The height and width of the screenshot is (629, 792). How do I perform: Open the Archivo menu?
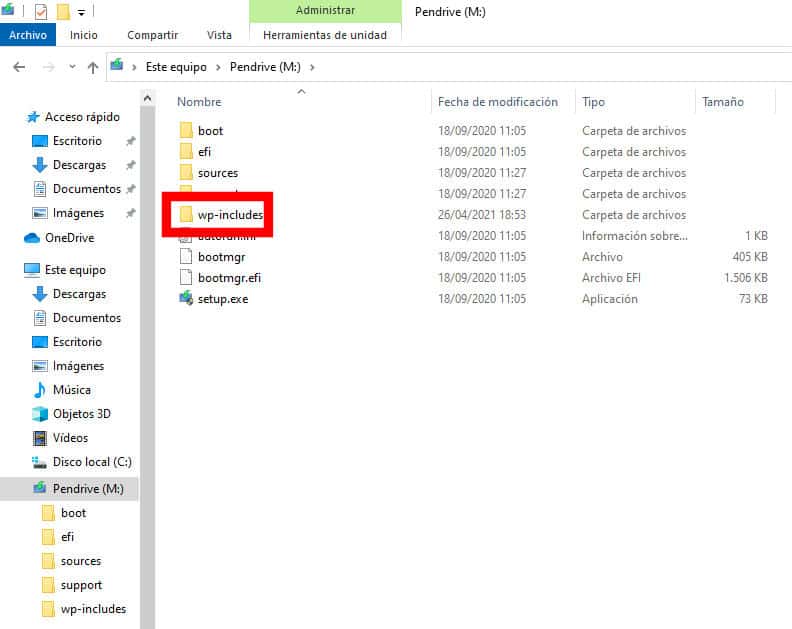click(28, 35)
